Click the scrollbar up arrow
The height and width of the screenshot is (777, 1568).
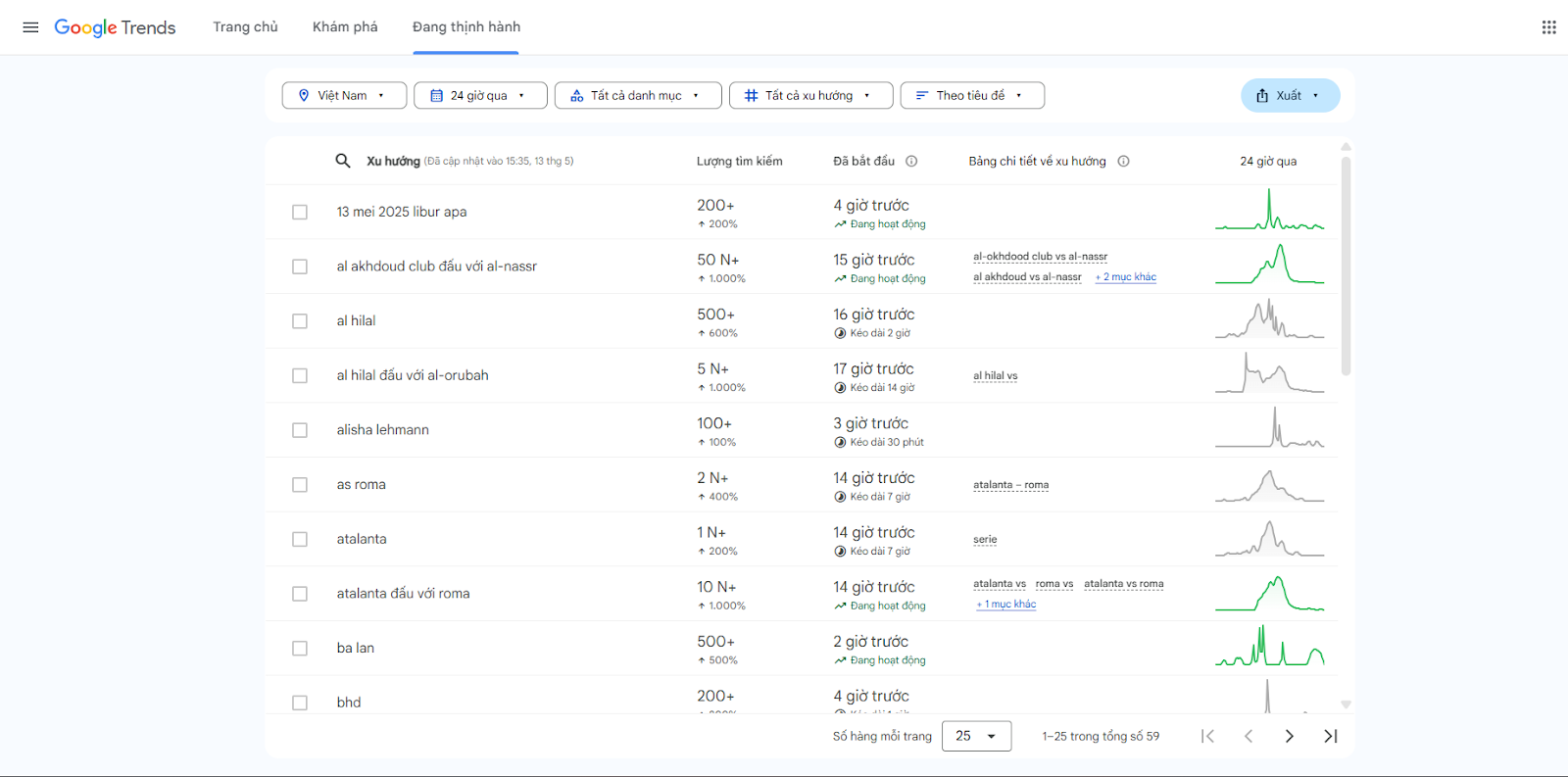coord(1346,146)
